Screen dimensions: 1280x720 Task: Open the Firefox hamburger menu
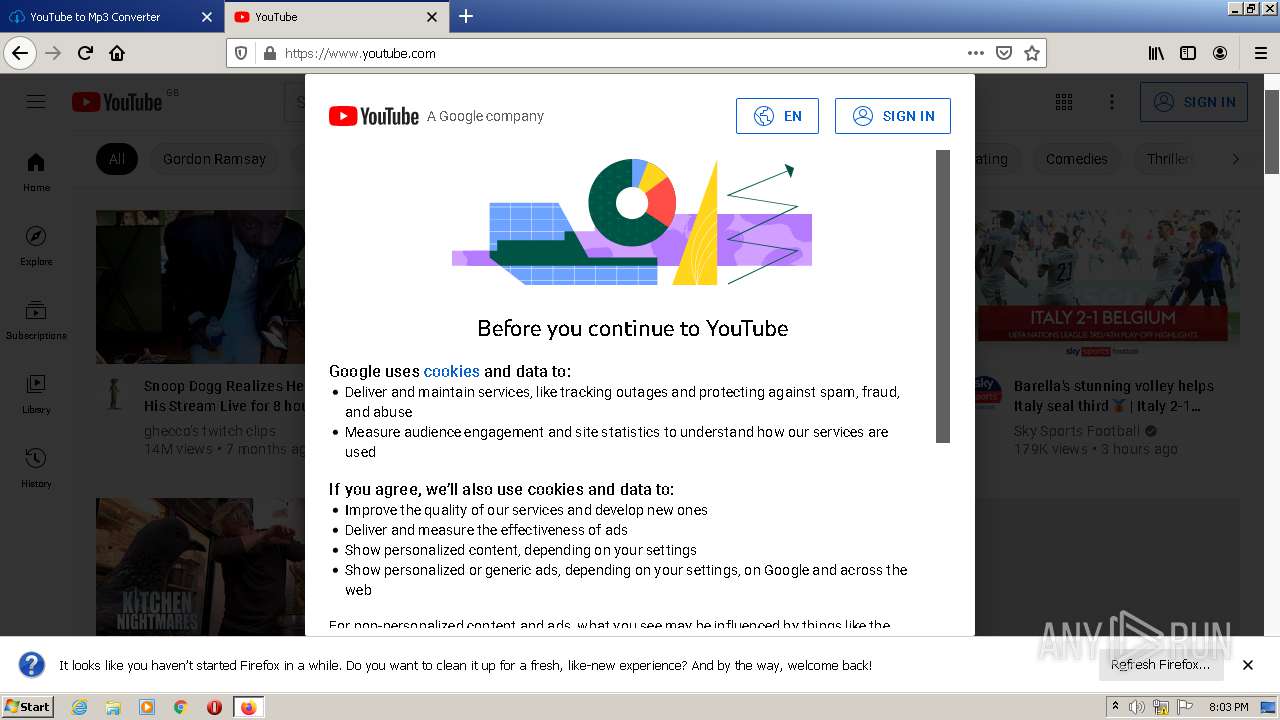pos(1260,53)
